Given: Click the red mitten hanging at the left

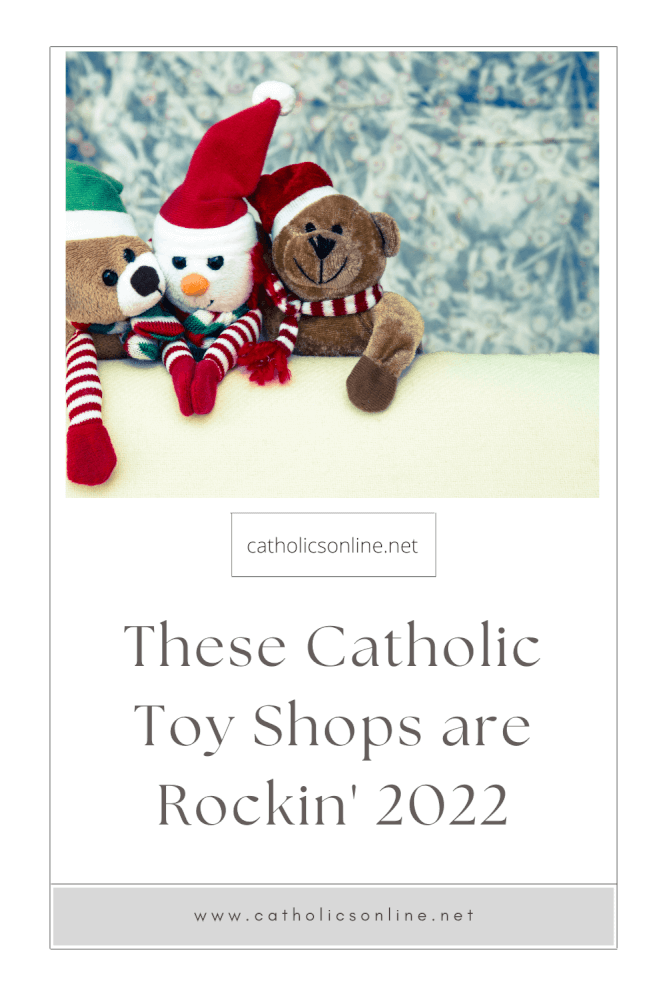Looking at the screenshot, I should coord(89,453).
